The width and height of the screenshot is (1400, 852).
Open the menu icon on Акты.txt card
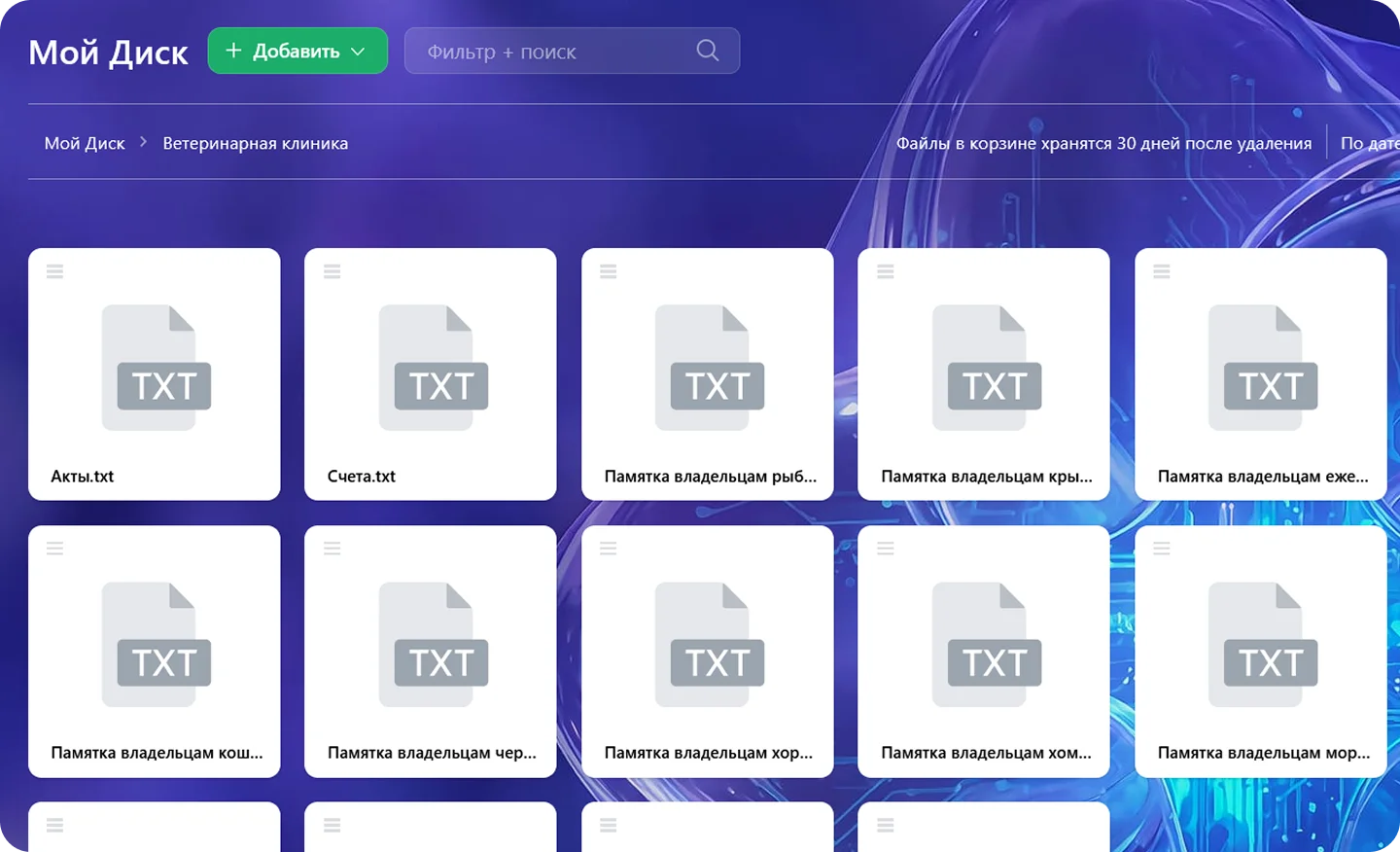[x=55, y=271]
